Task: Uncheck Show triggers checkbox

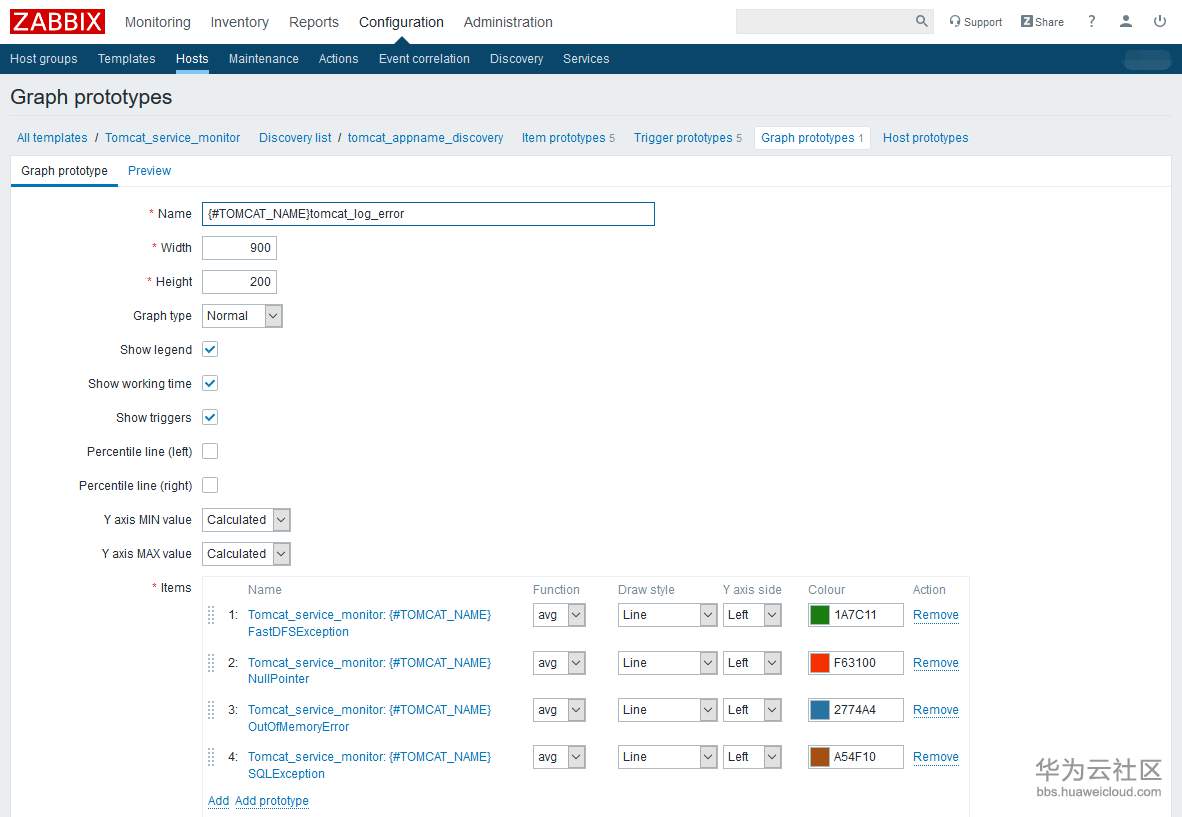Action: tap(210, 417)
